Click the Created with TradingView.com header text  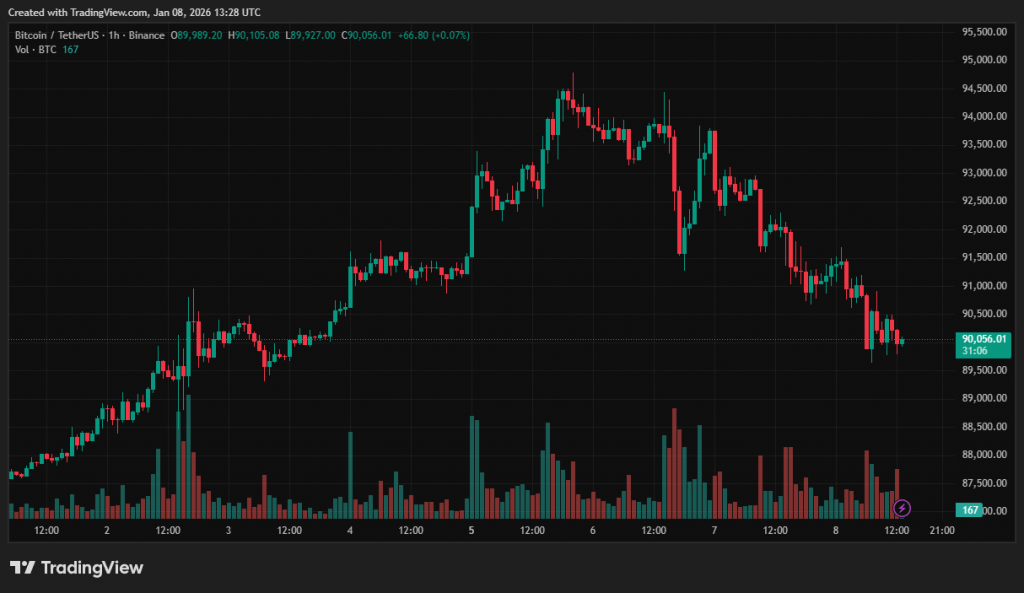pos(137,12)
